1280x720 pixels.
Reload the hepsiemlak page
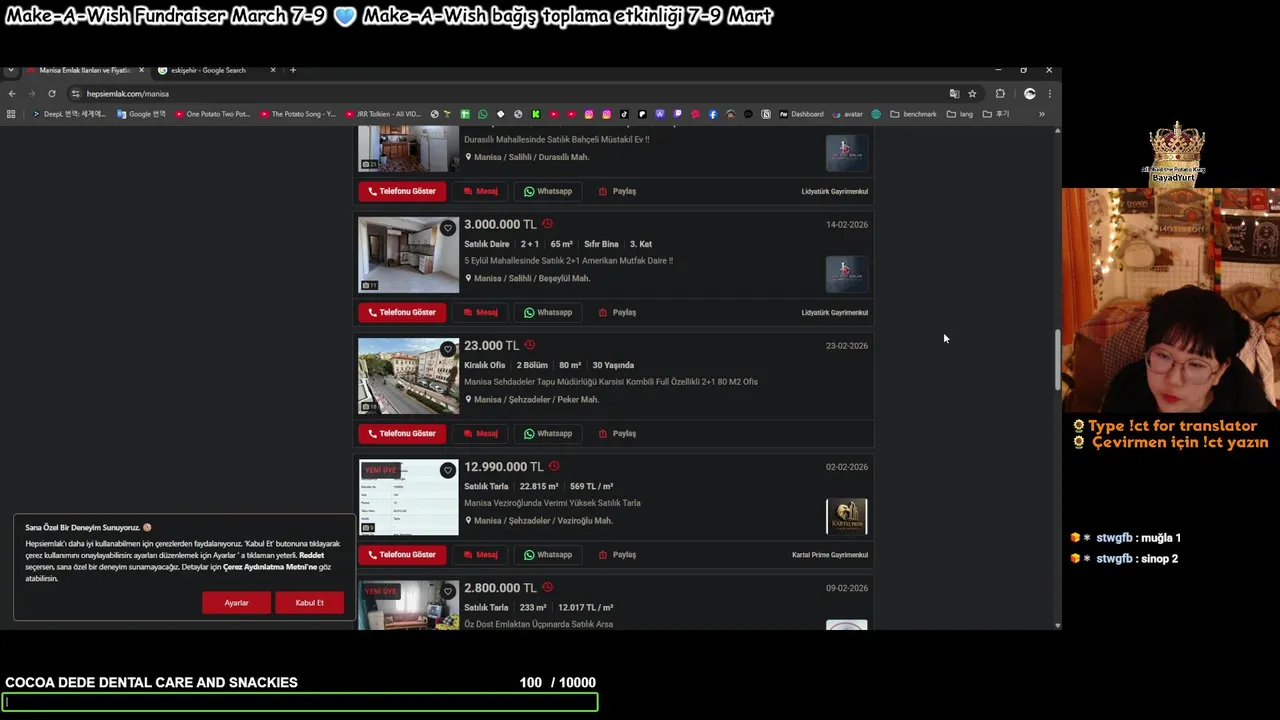tap(51, 94)
